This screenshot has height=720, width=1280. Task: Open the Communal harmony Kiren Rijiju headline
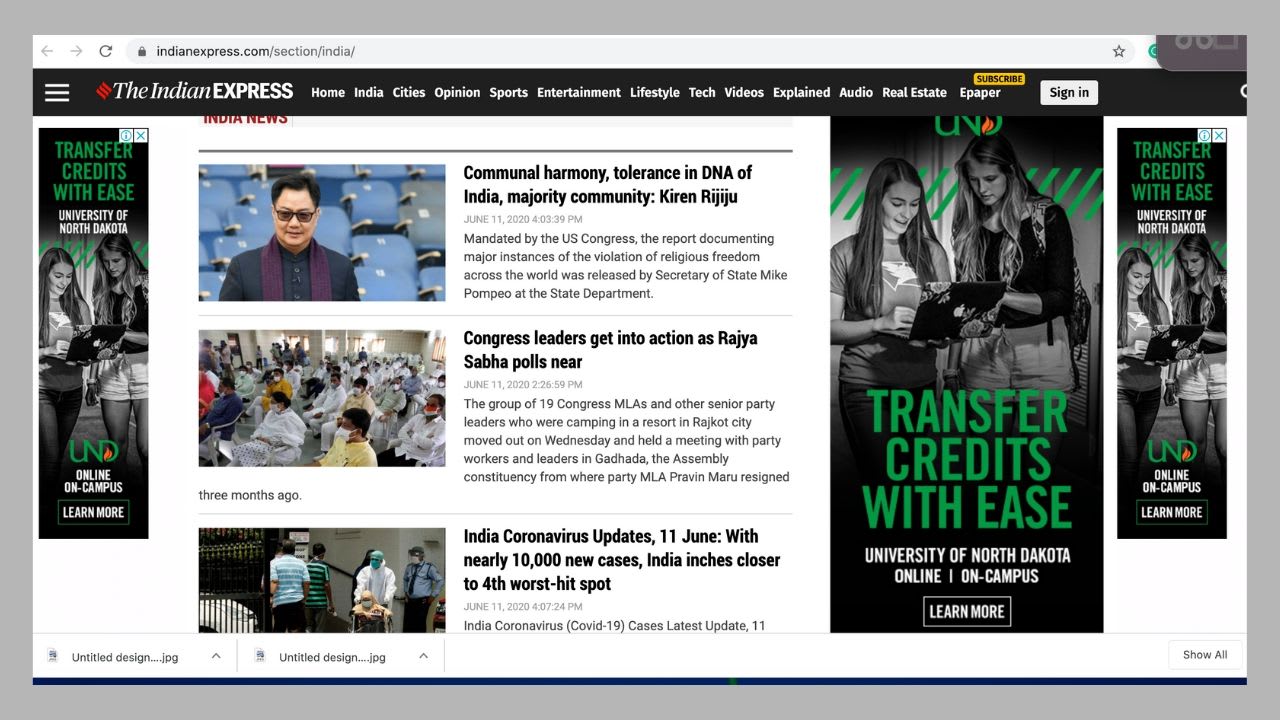tap(607, 184)
